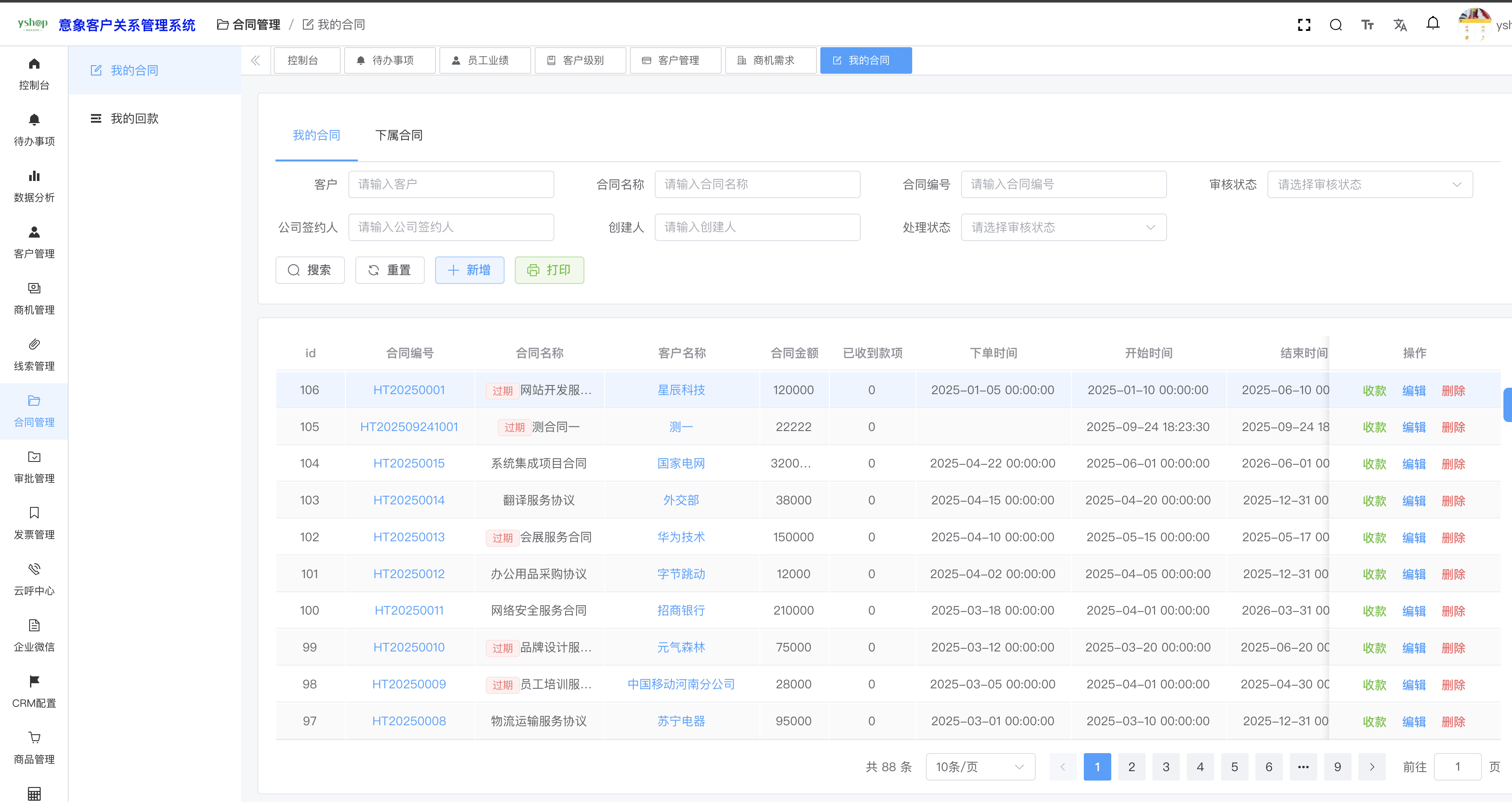Click the font size icon

[x=1367, y=24]
